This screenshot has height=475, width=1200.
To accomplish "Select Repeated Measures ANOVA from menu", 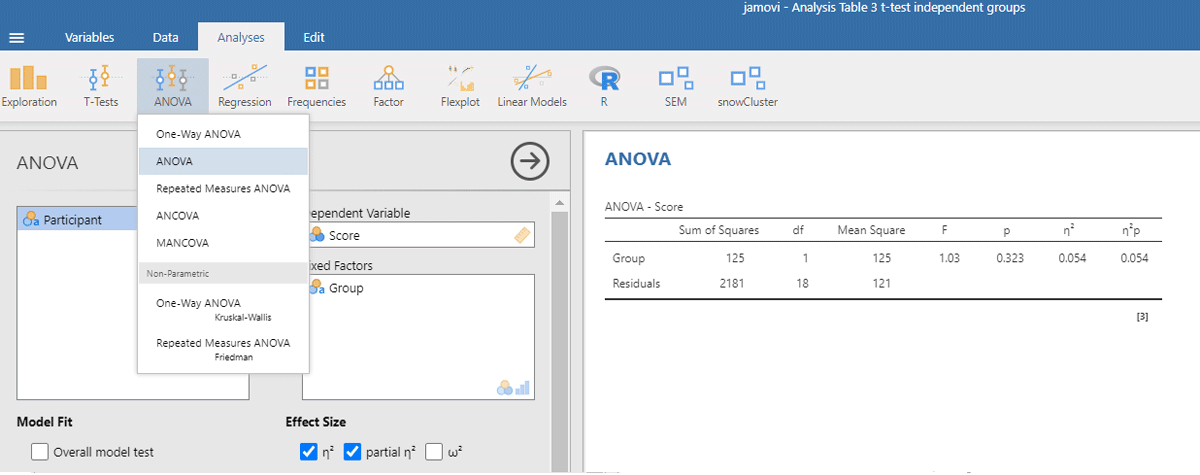I will (x=223, y=188).
